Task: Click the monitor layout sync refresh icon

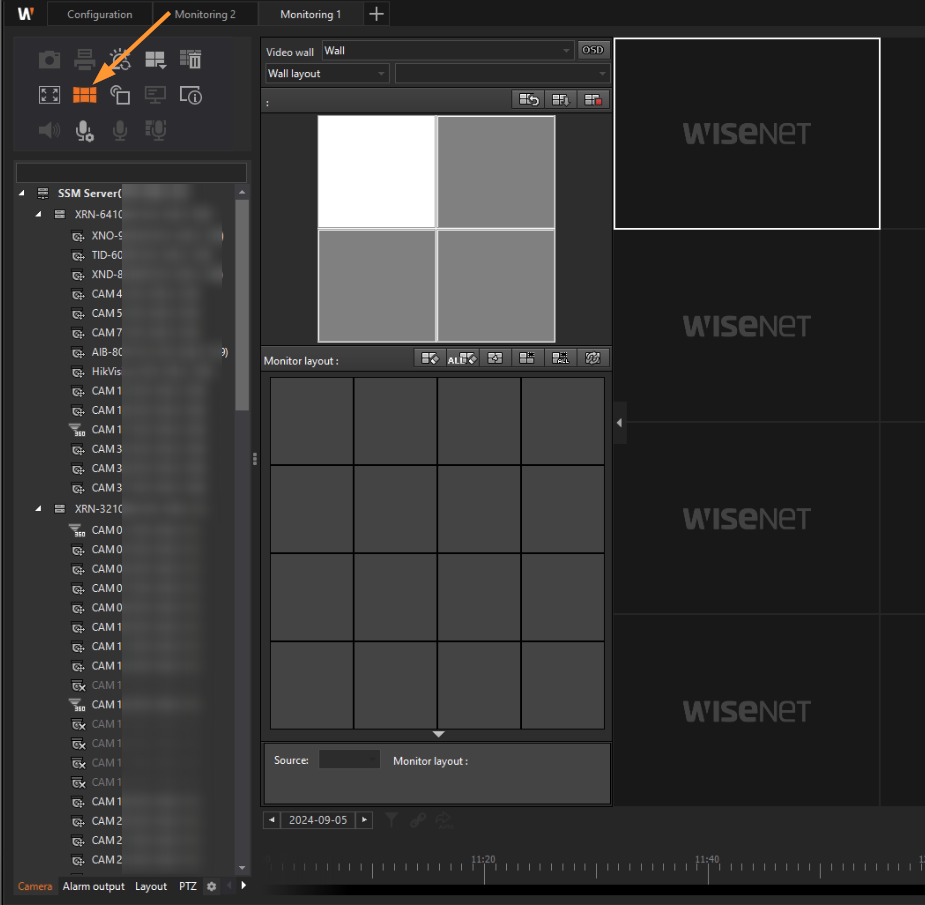Action: 592,358
